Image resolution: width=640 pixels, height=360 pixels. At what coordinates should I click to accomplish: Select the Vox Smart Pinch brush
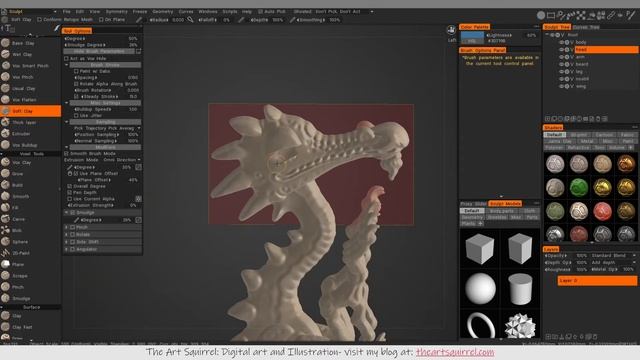31,65
